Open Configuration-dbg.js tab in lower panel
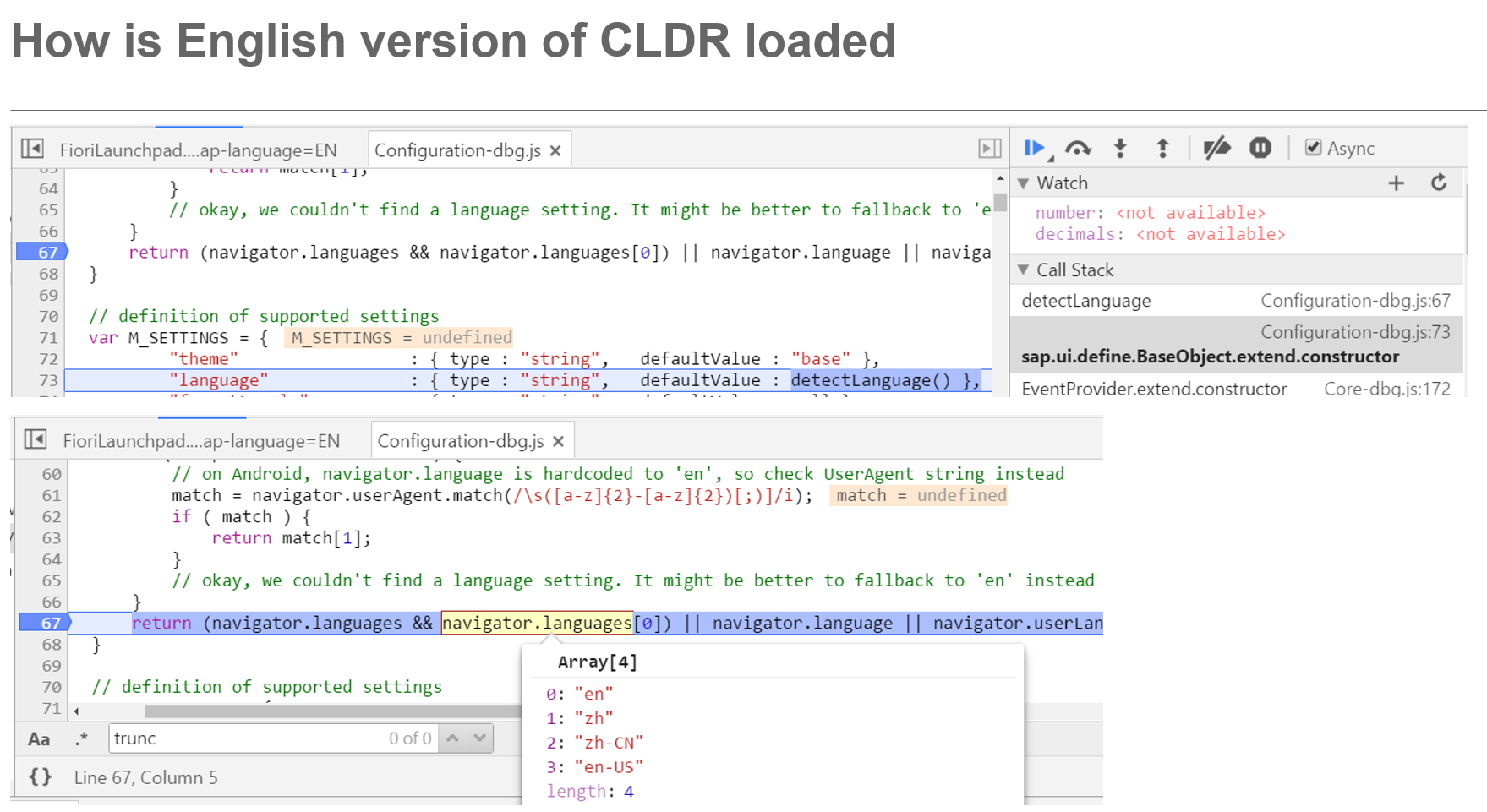 pos(461,441)
